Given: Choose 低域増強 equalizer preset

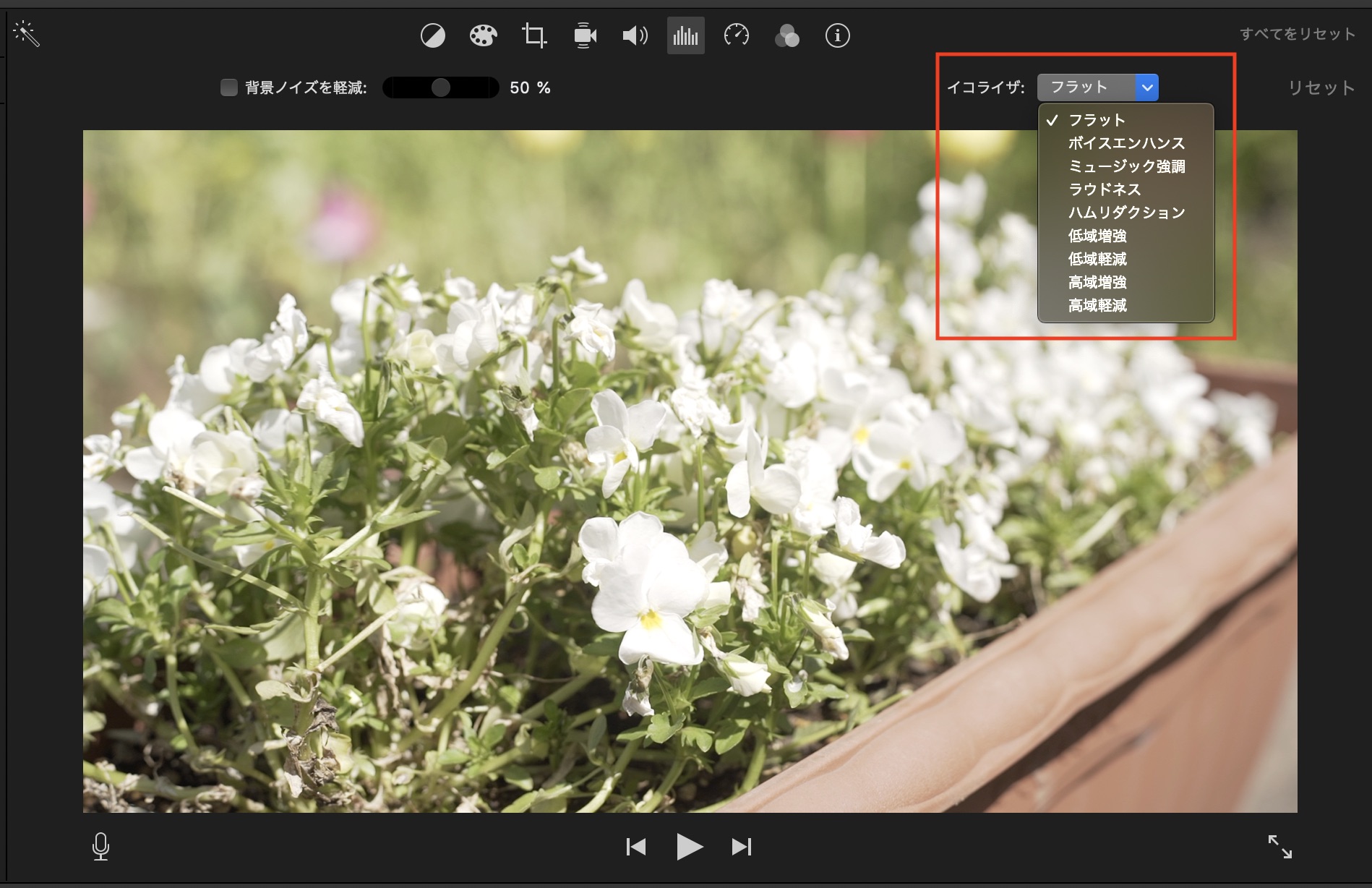Looking at the screenshot, I should click(x=1126, y=236).
